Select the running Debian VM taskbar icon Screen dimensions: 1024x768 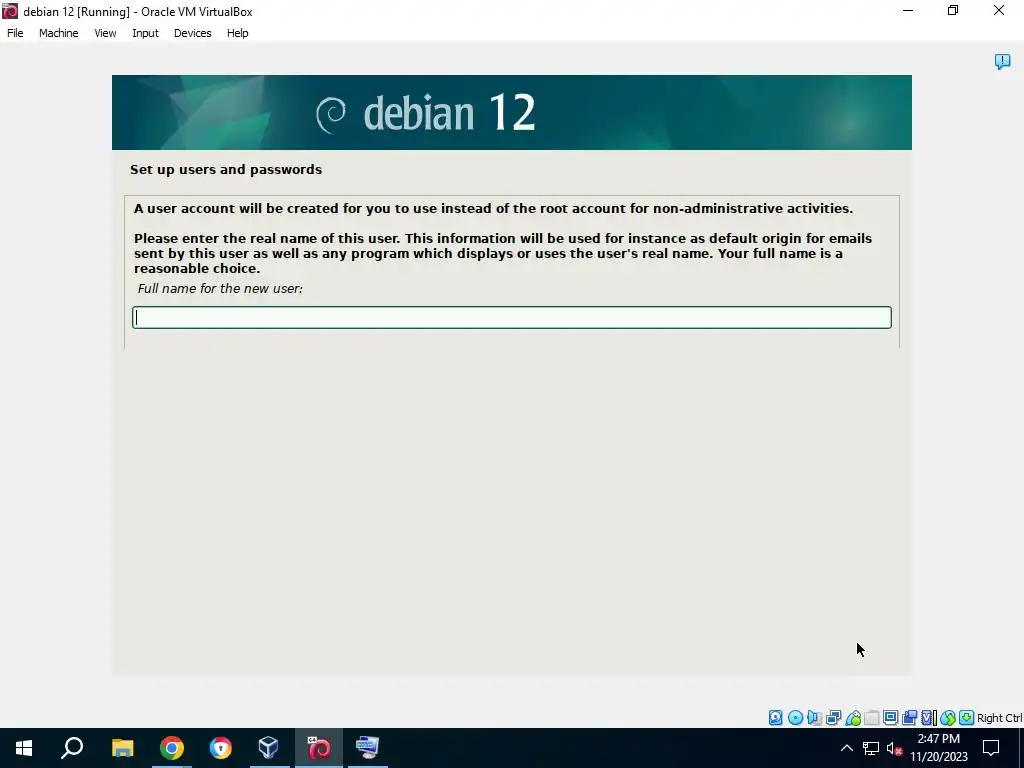point(319,748)
